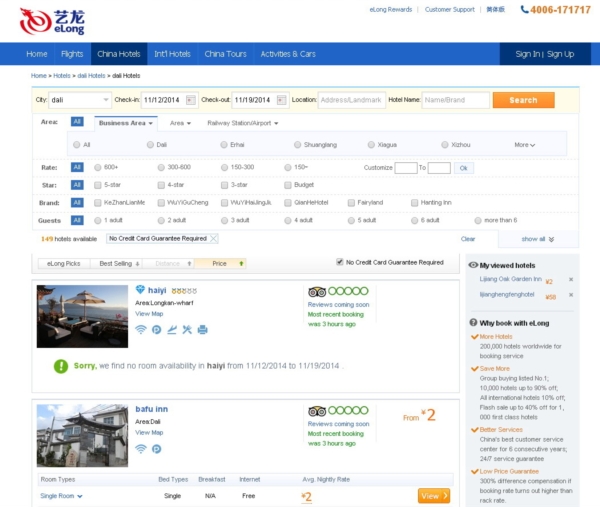Open View Map for haiyi
Image resolution: width=600 pixels, height=507 pixels.
[149, 314]
